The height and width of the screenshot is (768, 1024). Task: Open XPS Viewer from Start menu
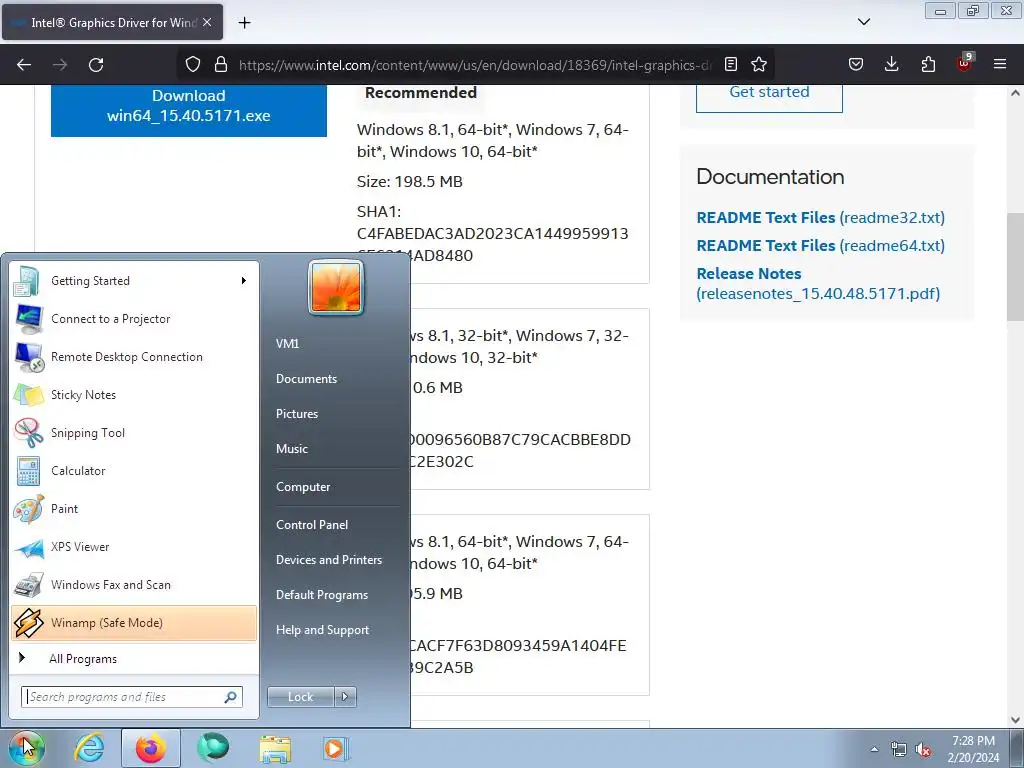[x=134, y=547]
